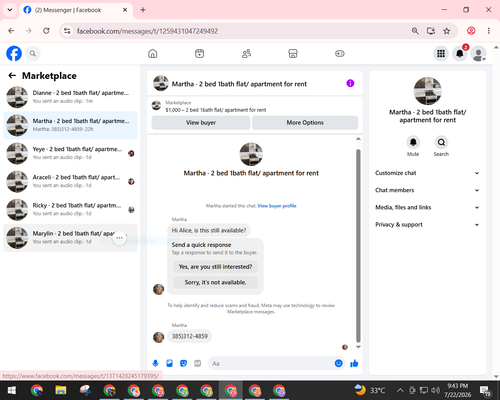Image resolution: width=500 pixels, height=400 pixels.
Task: Open Dianne conversation in list
Action: (x=70, y=97)
